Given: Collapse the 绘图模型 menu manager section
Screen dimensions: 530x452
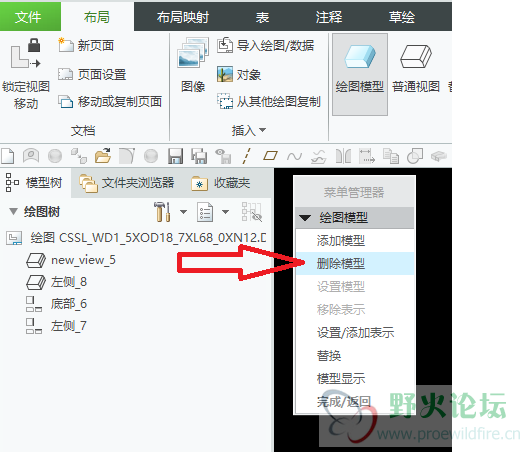Looking at the screenshot, I should click(305, 218).
